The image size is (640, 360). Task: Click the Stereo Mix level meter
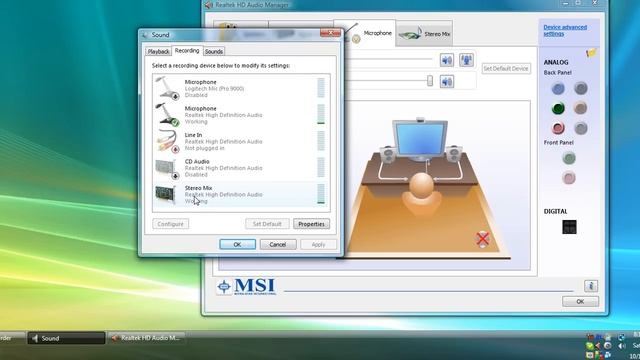click(321, 194)
